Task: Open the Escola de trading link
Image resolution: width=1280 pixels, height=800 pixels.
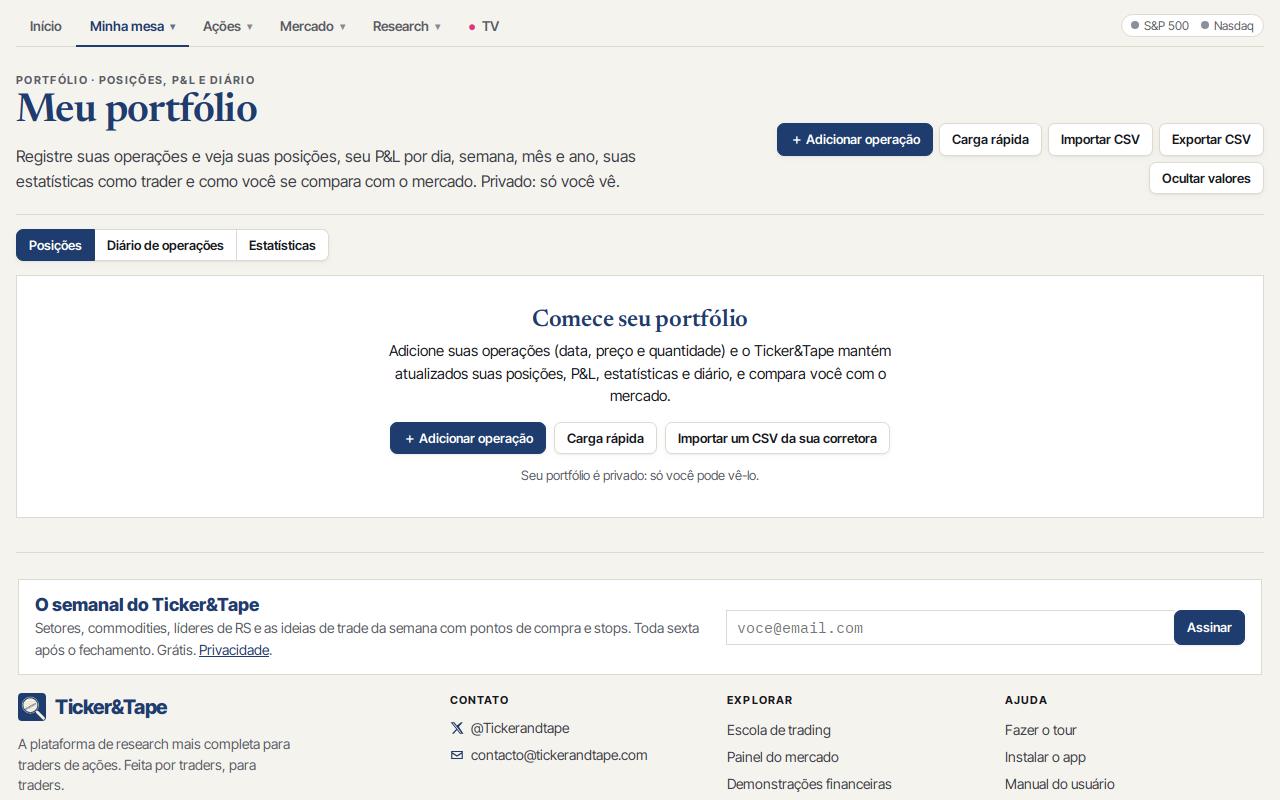Action: coord(779,730)
